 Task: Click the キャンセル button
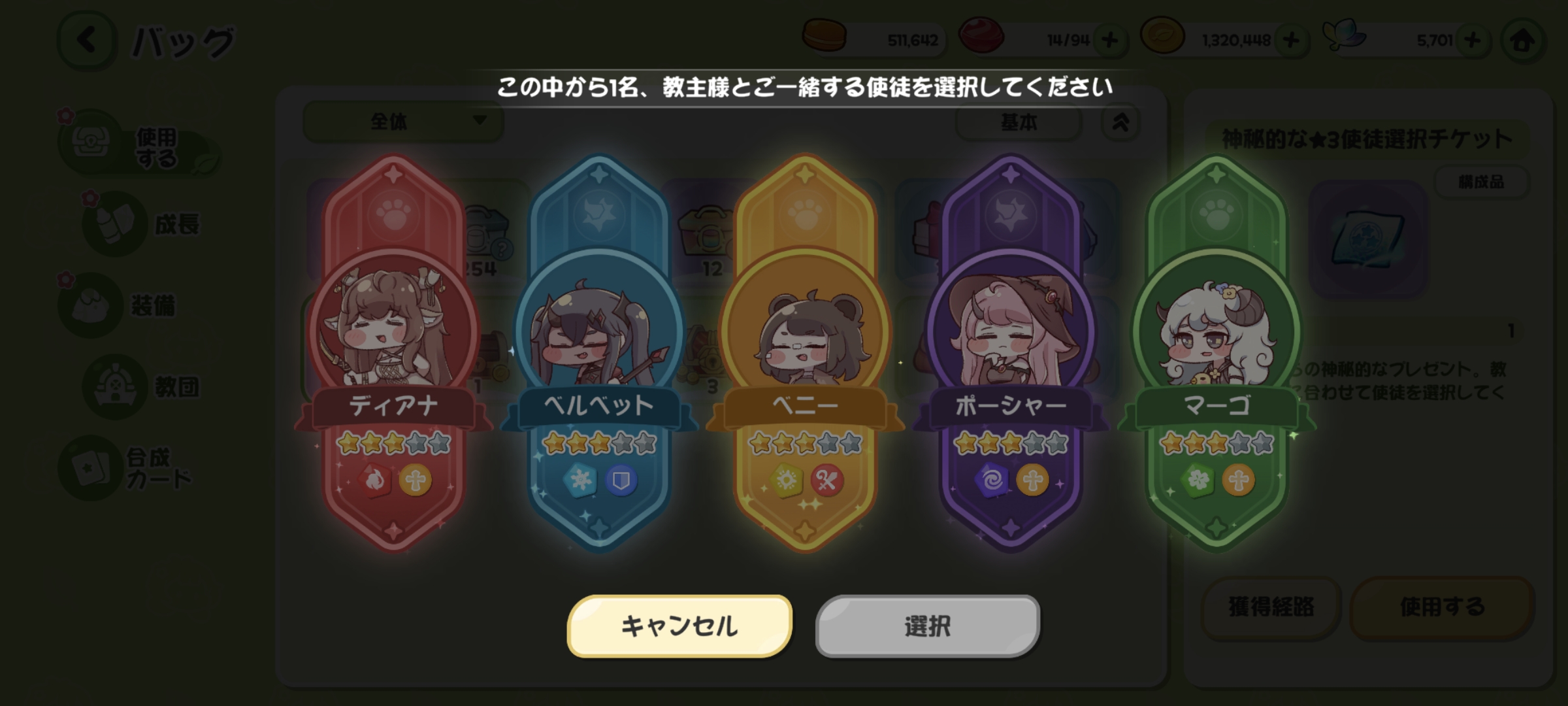pos(679,626)
